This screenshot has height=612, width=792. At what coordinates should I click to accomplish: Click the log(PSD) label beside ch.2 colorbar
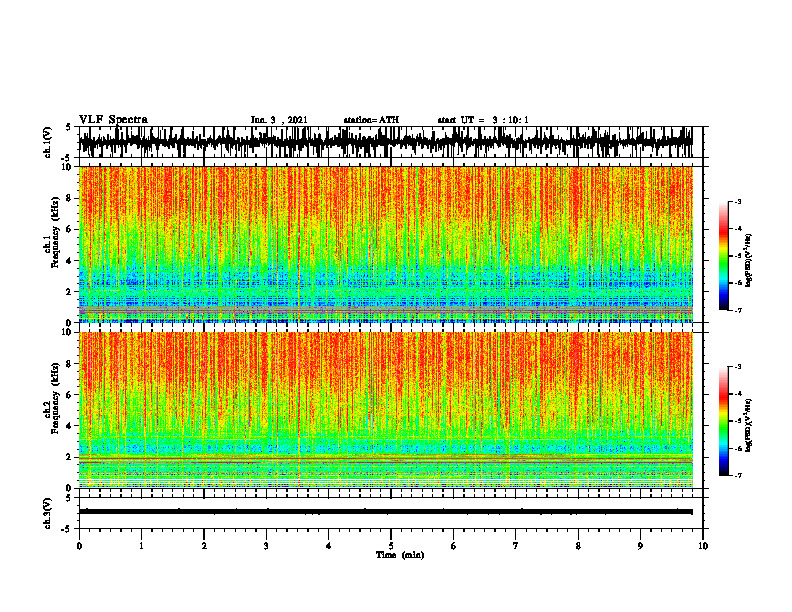click(x=749, y=425)
